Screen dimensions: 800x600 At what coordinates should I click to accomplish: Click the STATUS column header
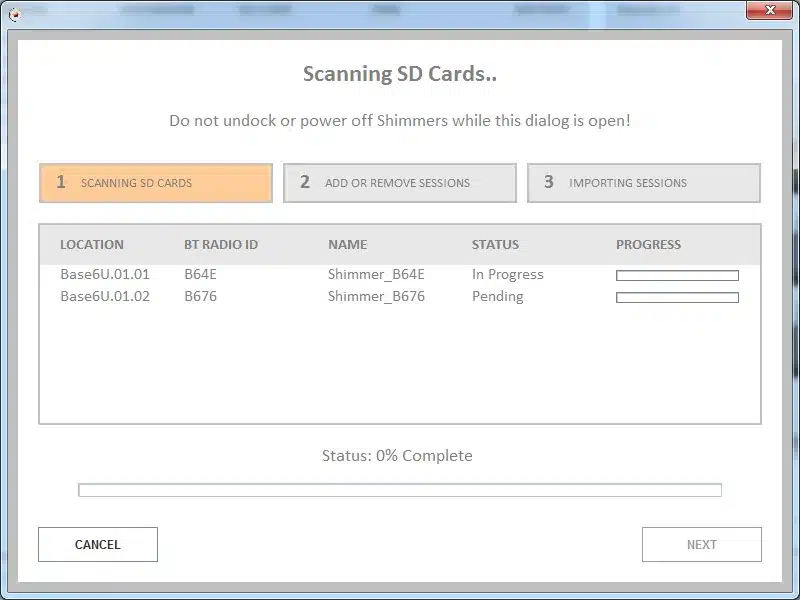(495, 244)
